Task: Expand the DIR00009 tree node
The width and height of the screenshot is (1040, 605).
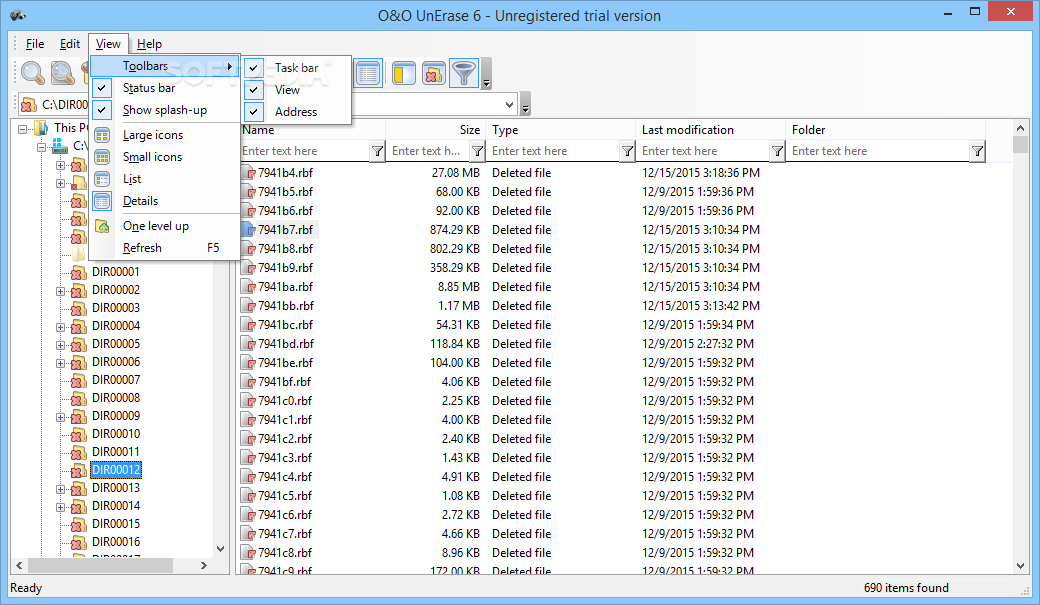Action: click(60, 417)
